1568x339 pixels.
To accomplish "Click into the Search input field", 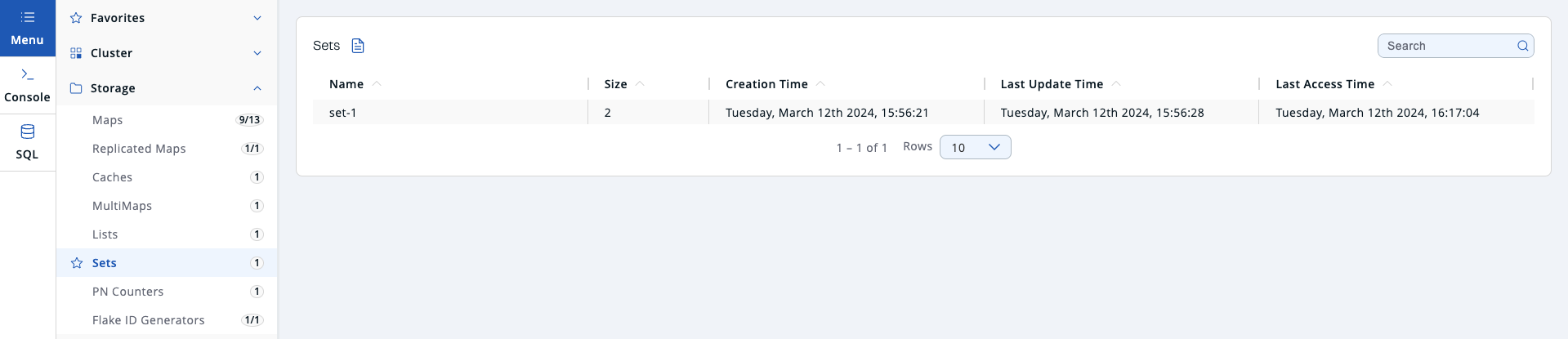I will point(1445,46).
